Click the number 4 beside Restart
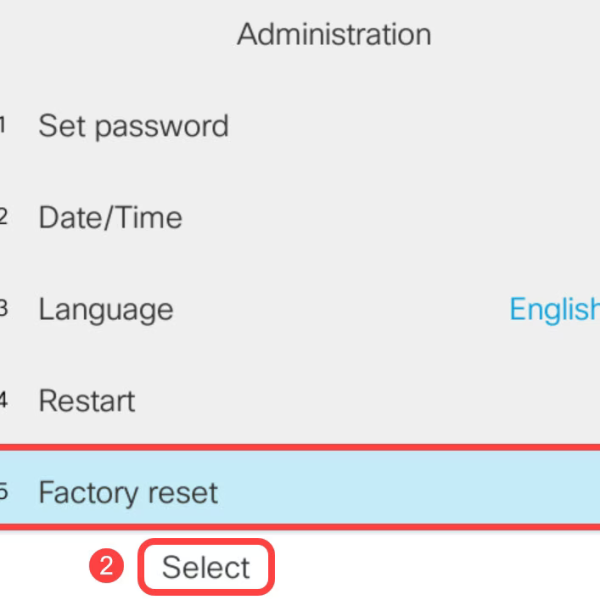Screen dimensions: 600x600 click(x=3, y=400)
